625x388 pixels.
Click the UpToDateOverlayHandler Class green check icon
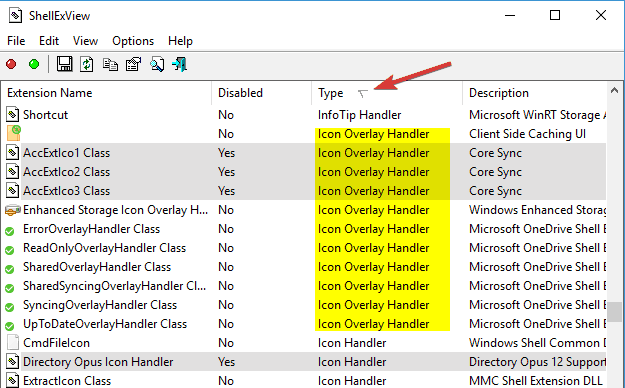pos(10,326)
